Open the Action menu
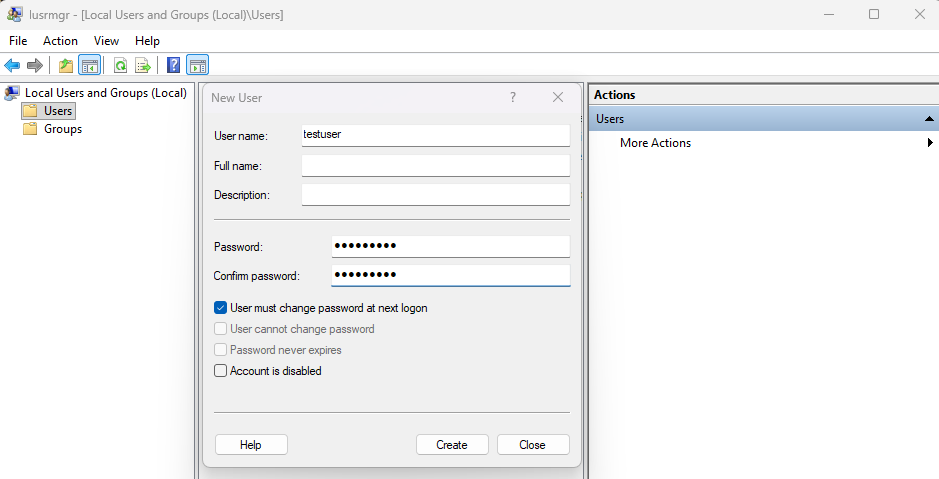This screenshot has height=479, width=939. pyautogui.click(x=60, y=41)
